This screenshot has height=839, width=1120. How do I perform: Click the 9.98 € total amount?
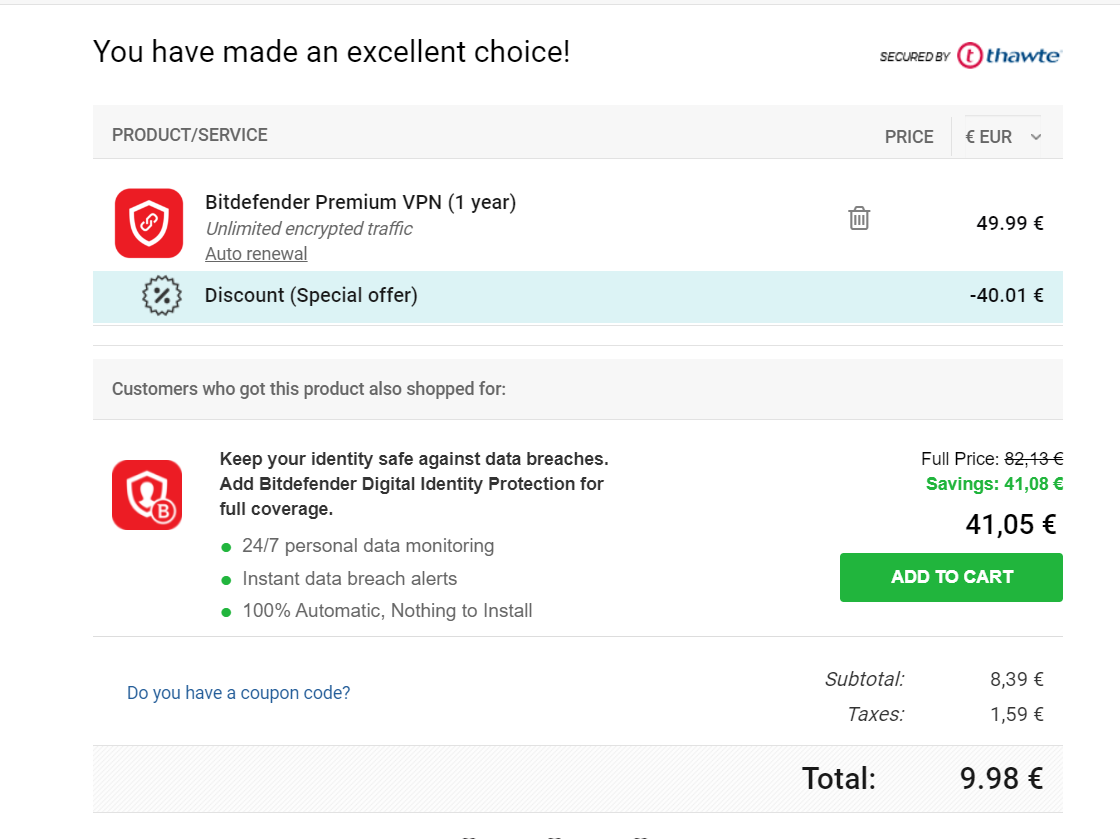[1001, 778]
